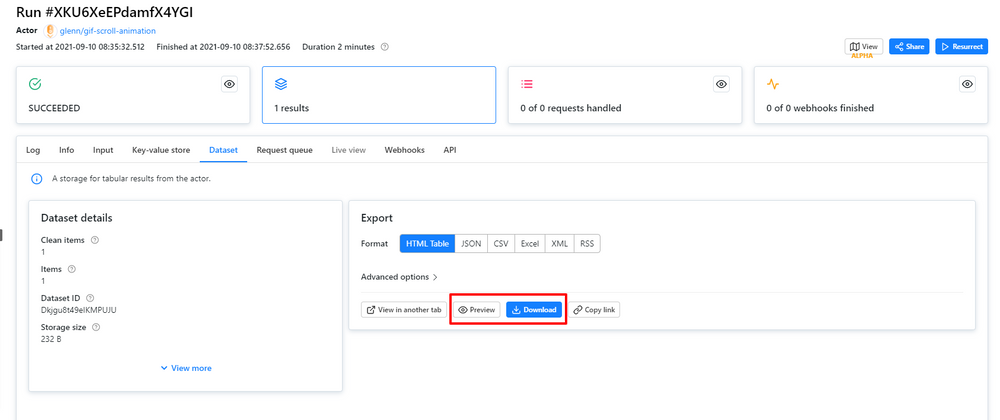Click the Copy link button

click(596, 310)
